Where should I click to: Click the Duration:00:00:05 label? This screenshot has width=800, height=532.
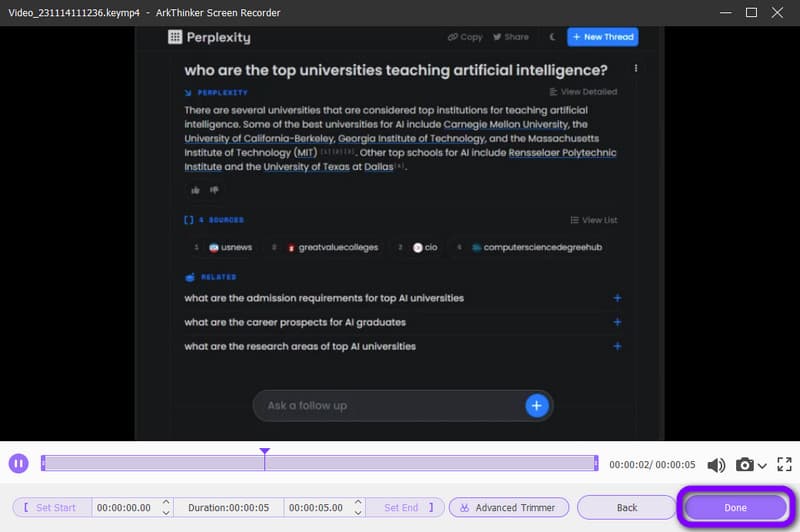click(228, 508)
